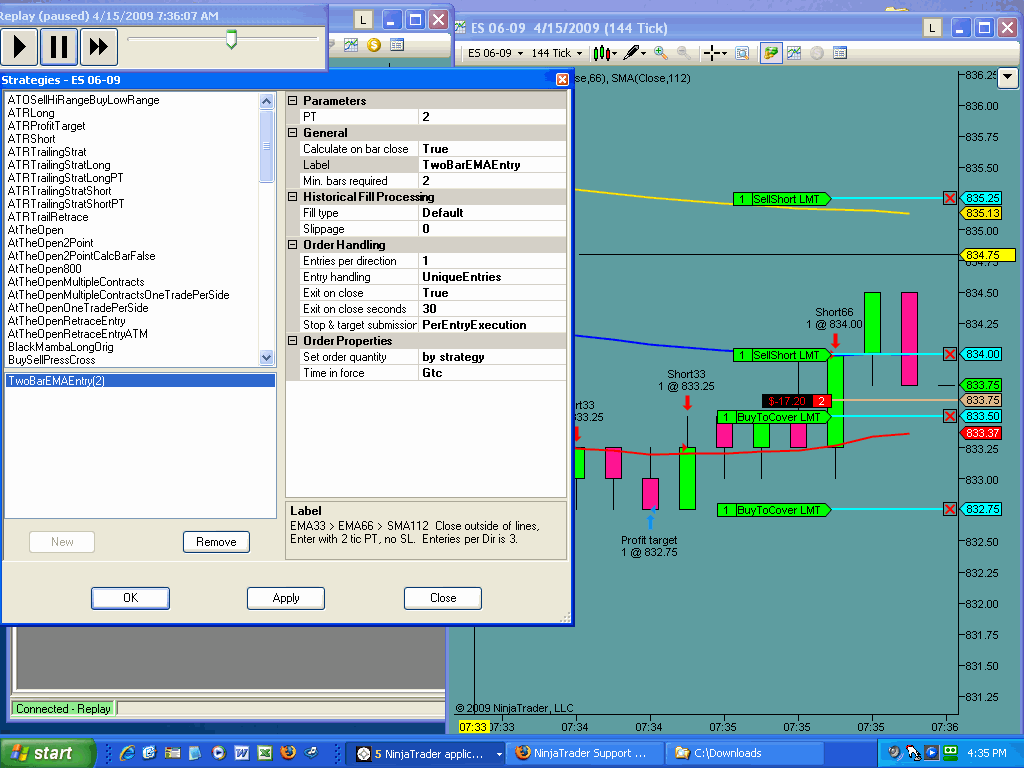1024x768 pixels.
Task: Click the replay Play button
Action: (19, 46)
